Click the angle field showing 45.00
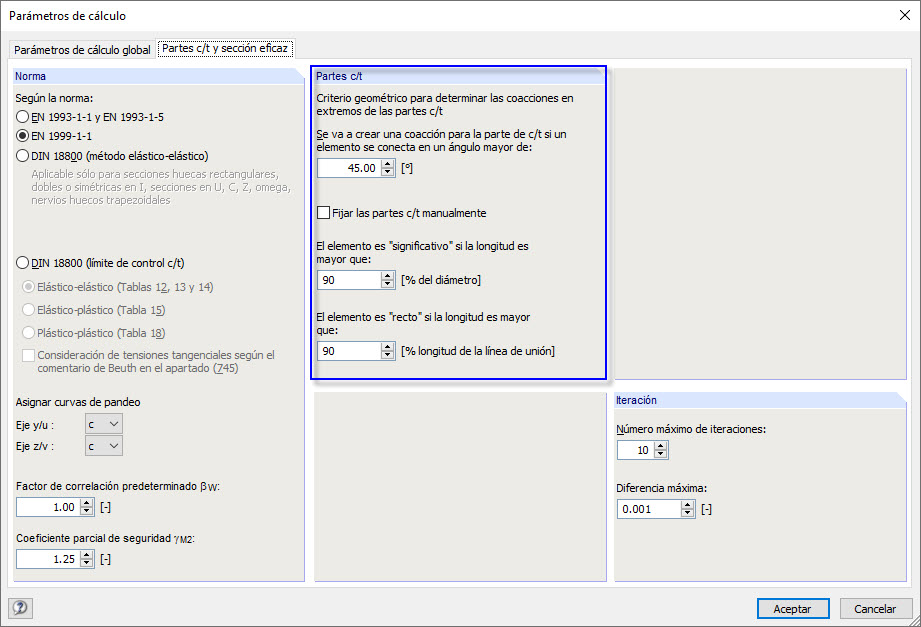Image resolution: width=921 pixels, height=627 pixels. tap(349, 168)
